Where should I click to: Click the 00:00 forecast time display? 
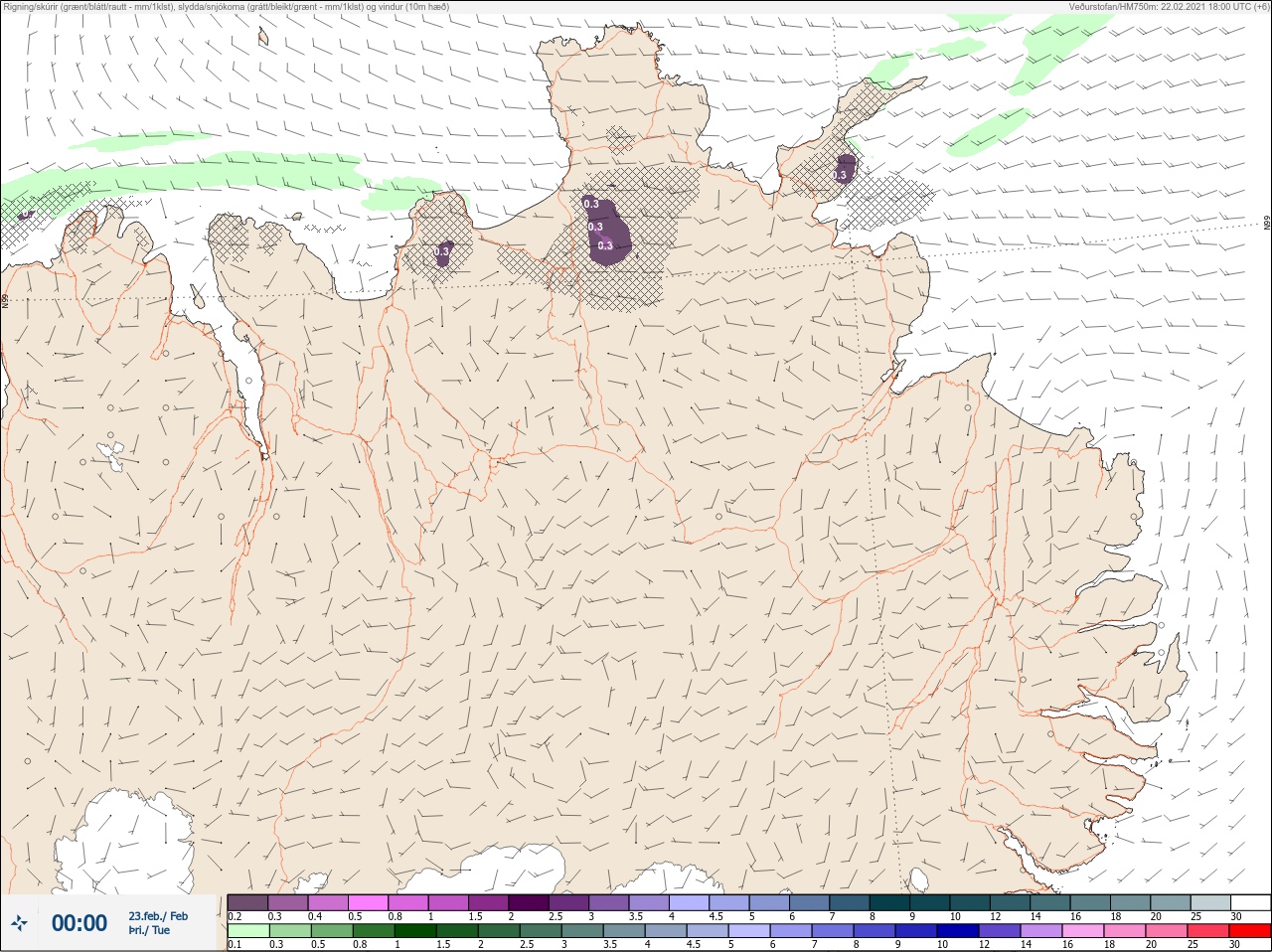coord(79,923)
